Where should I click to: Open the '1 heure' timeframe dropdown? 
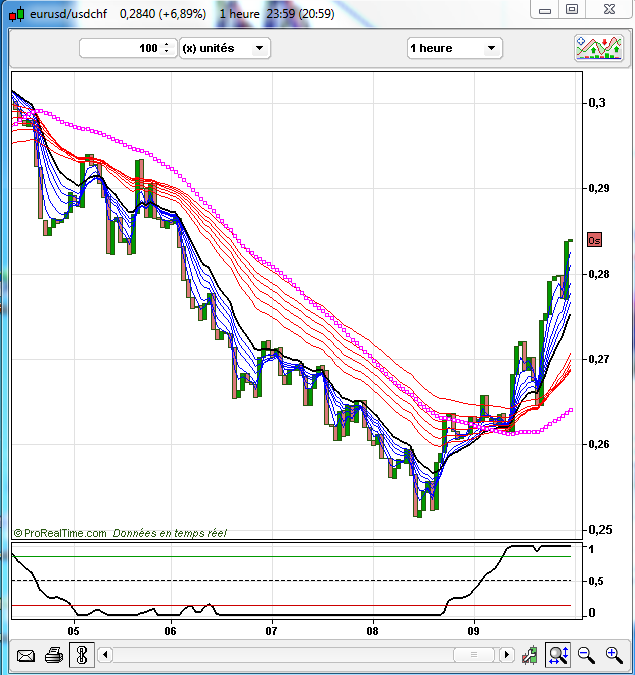454,48
